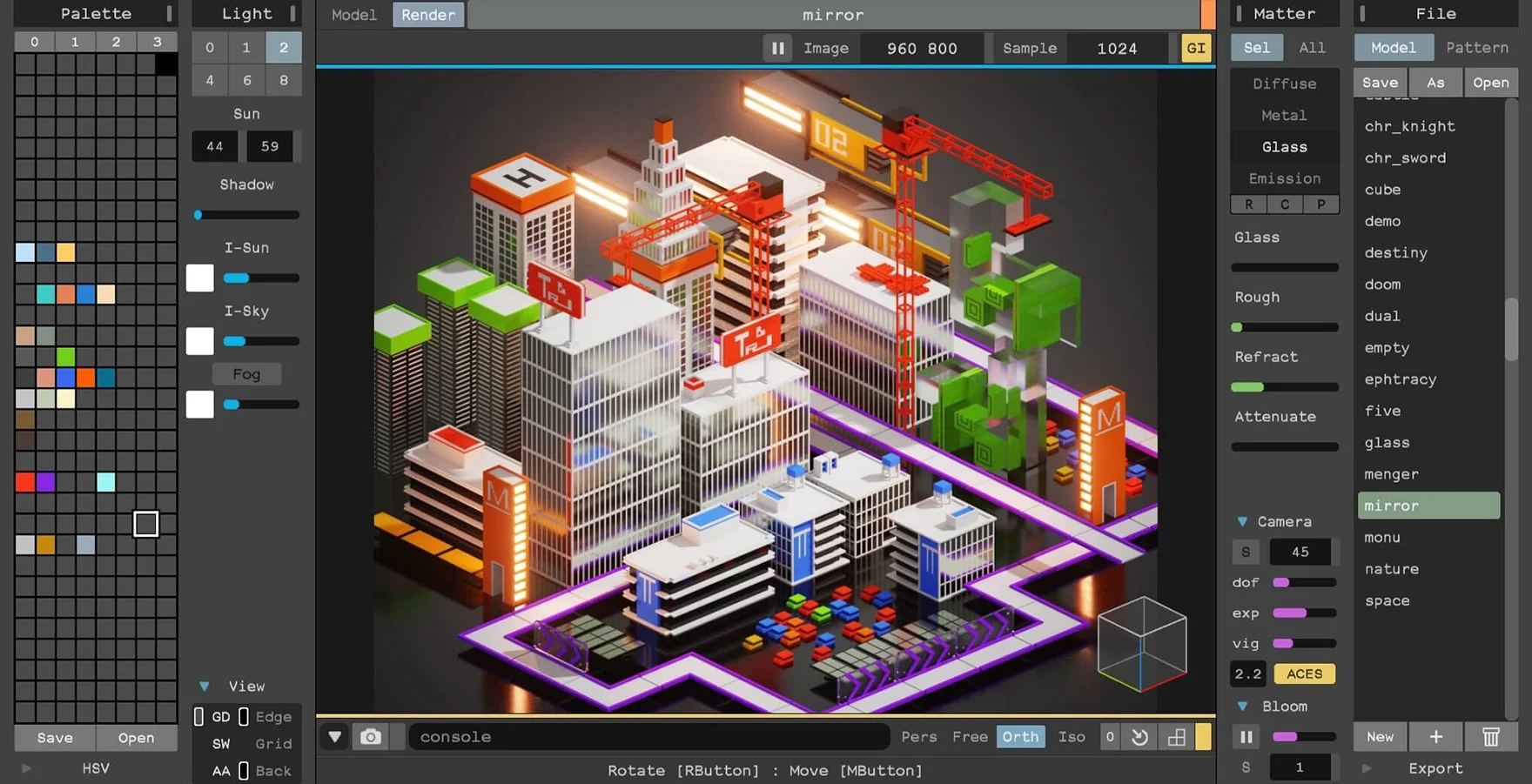Switch to the Model tab
1532x784 pixels.
[x=353, y=15]
